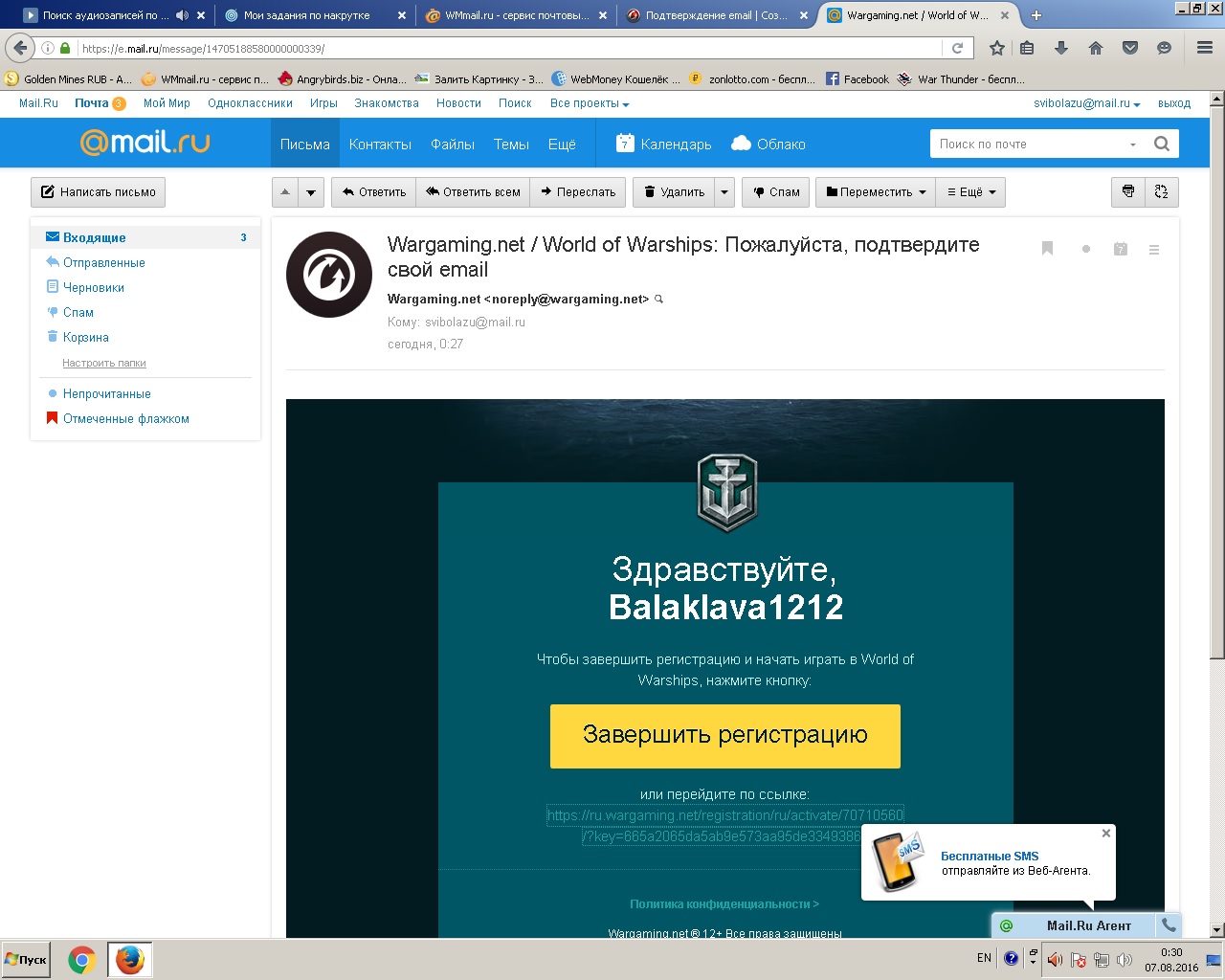Print the letter using the printer icon

[x=1128, y=191]
